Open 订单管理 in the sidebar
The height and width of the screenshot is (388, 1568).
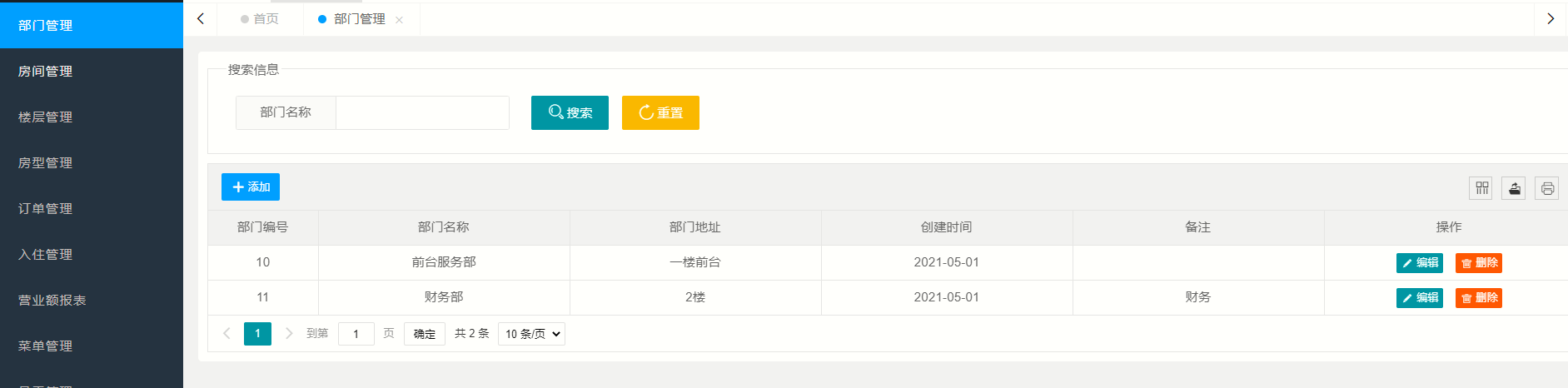92,208
